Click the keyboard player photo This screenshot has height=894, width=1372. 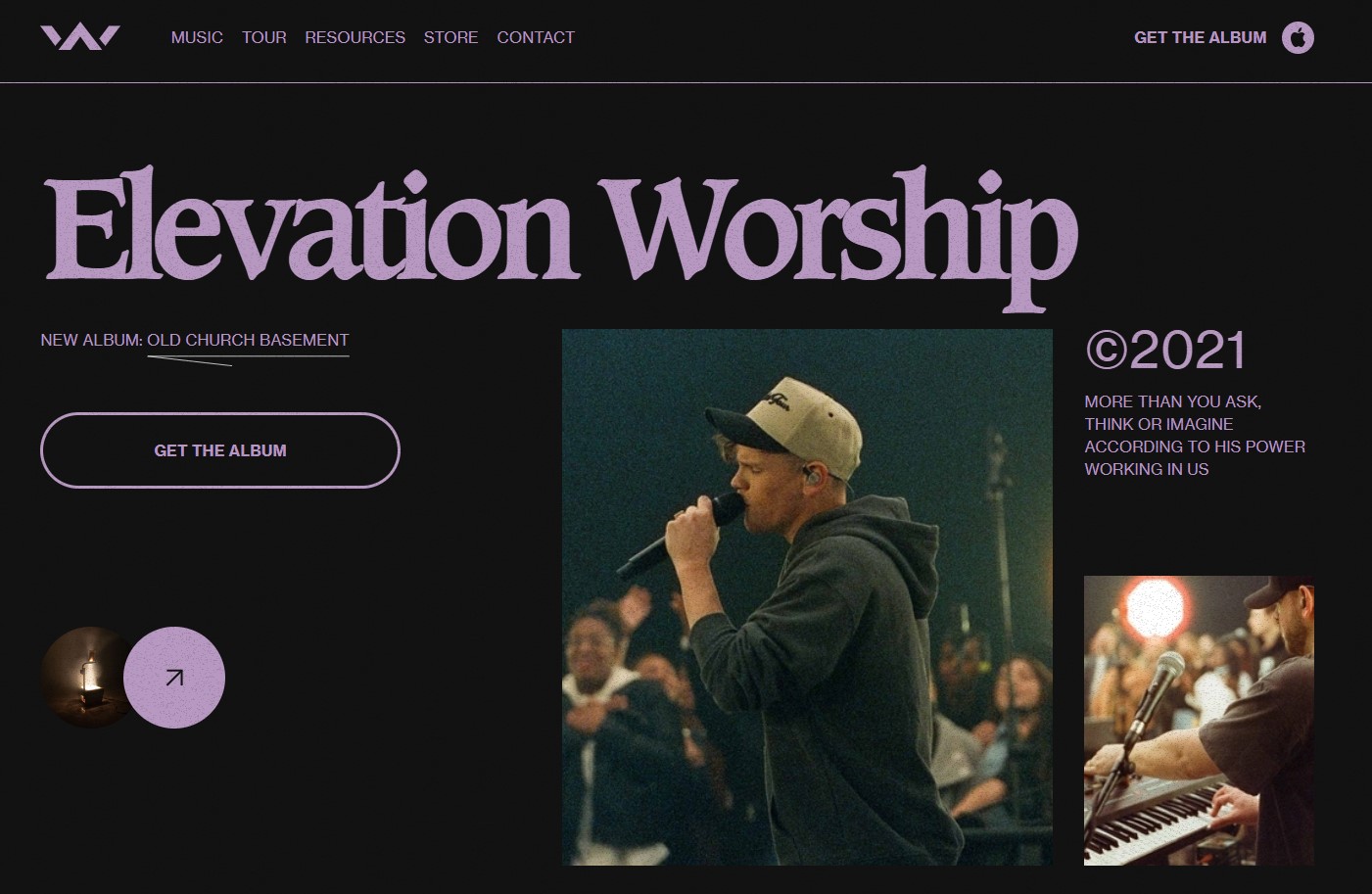1199,721
